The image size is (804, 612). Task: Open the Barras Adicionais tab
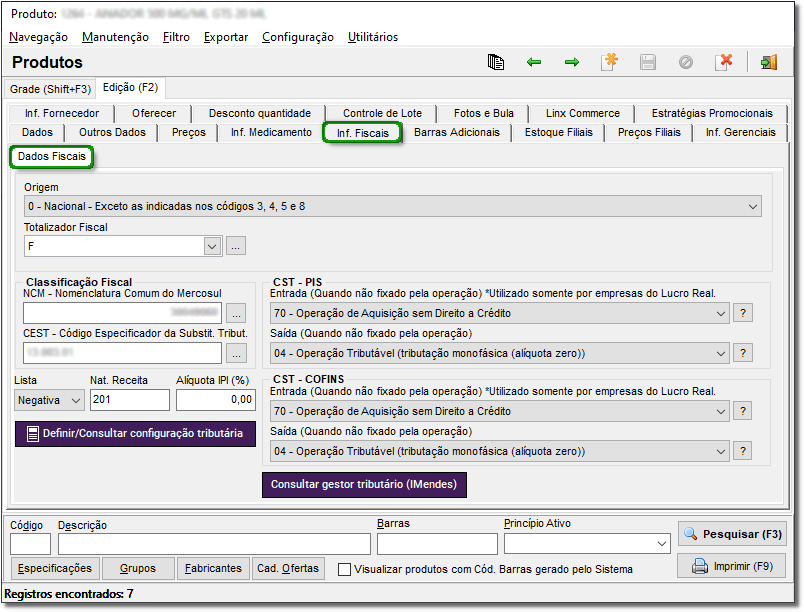pos(456,132)
